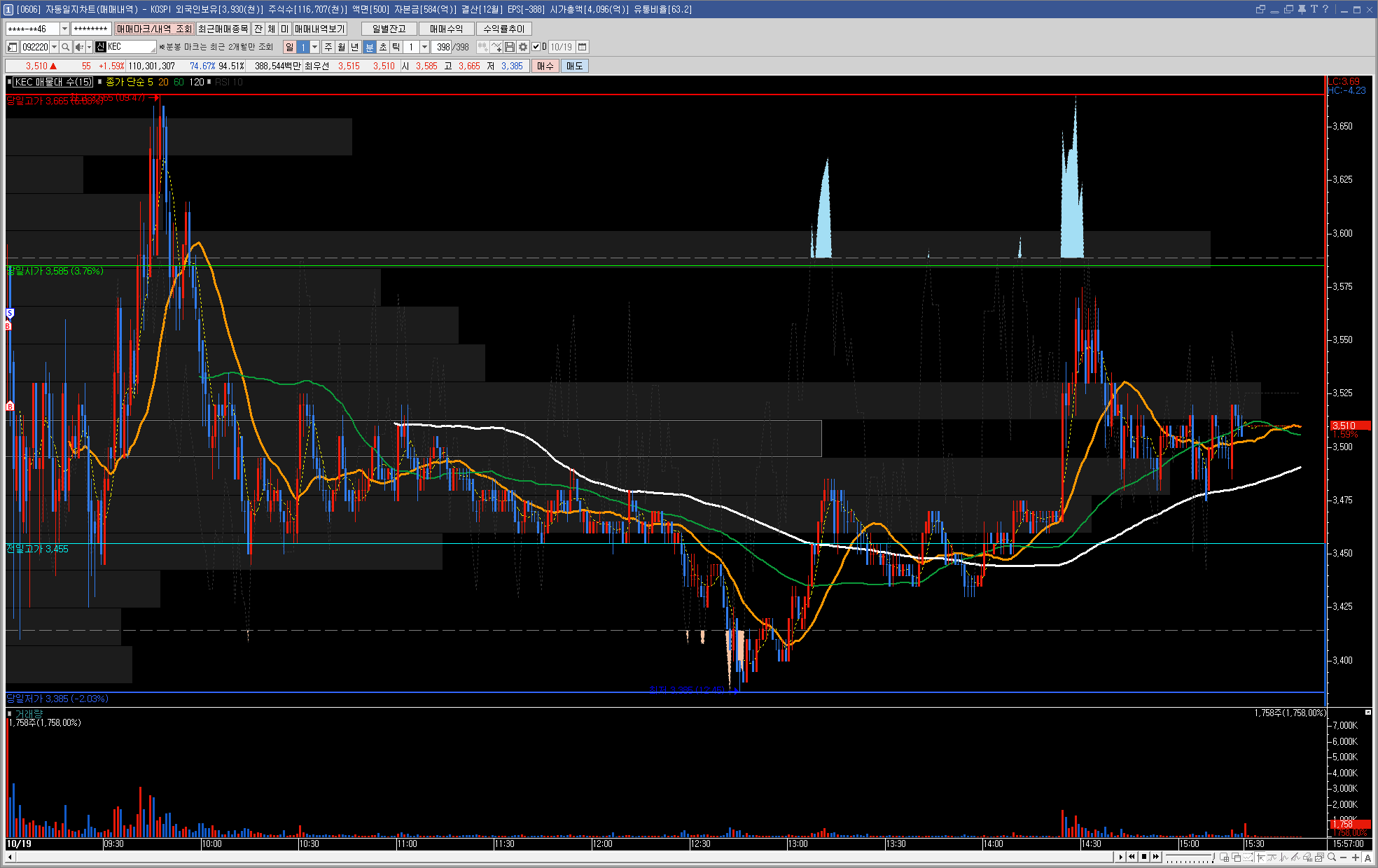Viewport: 1378px width, 868px height.
Task: Open chart settings gear icon
Action: click(x=522, y=47)
